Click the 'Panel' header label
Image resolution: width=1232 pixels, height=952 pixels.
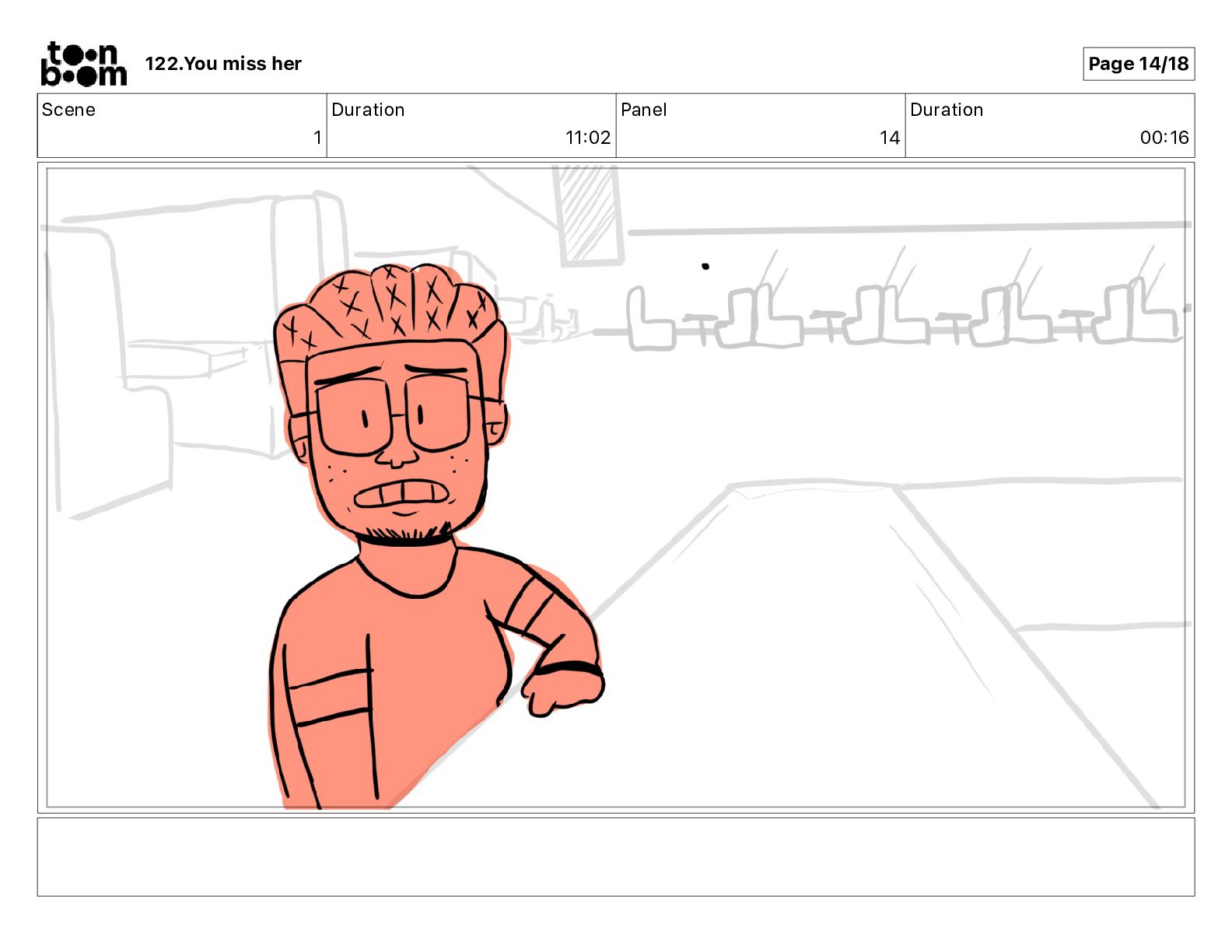click(x=644, y=110)
